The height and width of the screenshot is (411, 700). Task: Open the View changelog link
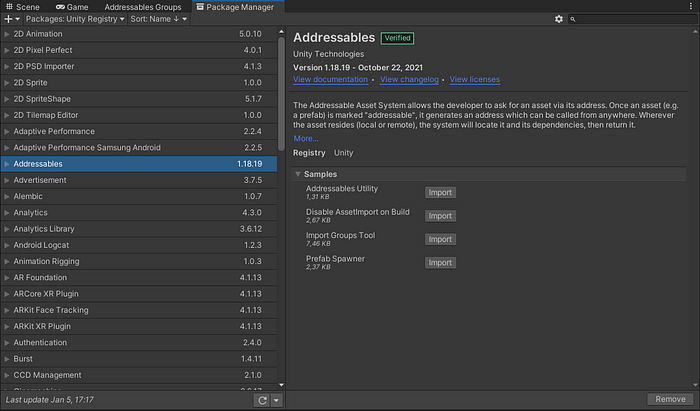[409, 79]
